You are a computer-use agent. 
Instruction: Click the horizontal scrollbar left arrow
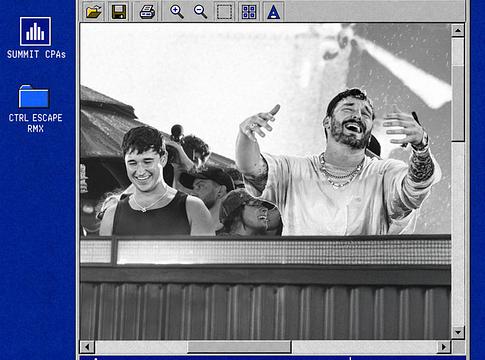[87, 347]
